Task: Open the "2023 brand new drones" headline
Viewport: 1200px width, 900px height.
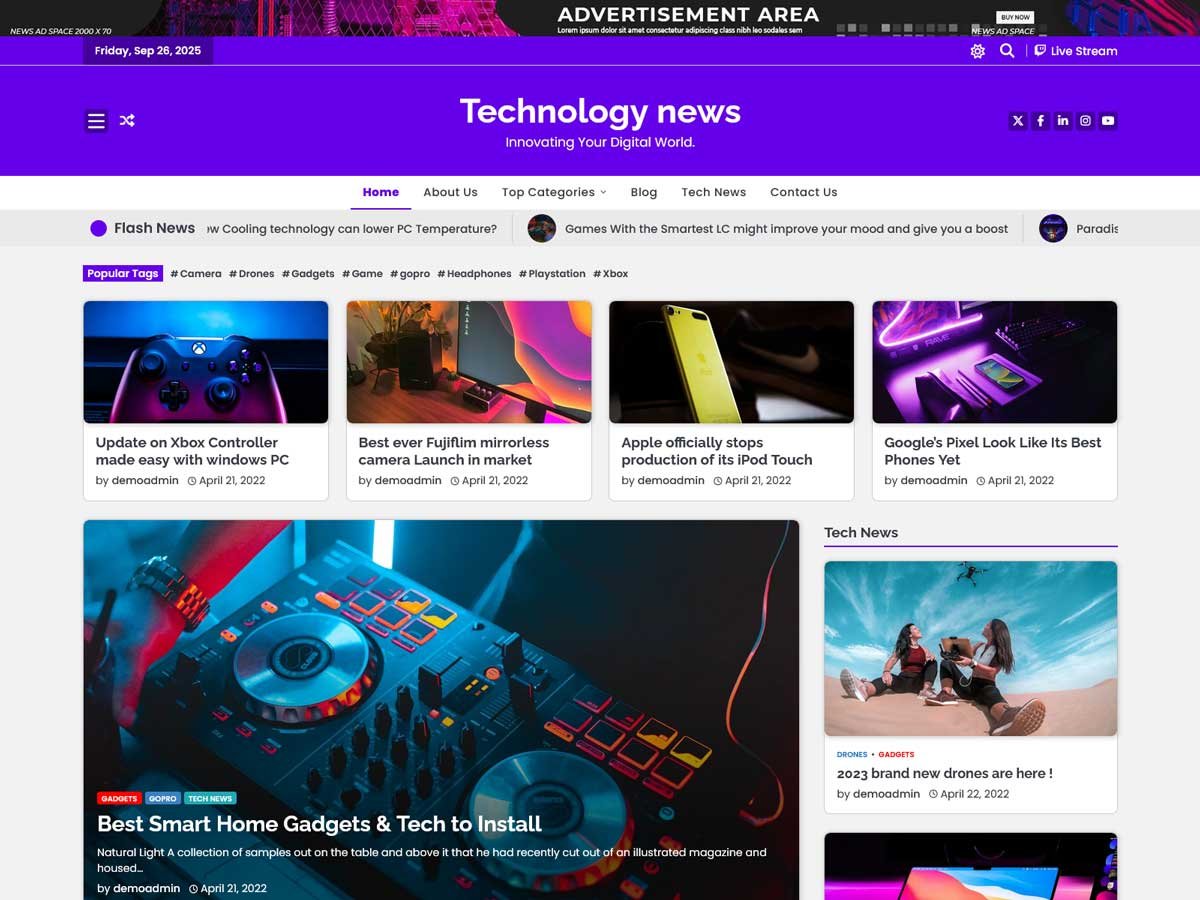Action: click(x=944, y=773)
